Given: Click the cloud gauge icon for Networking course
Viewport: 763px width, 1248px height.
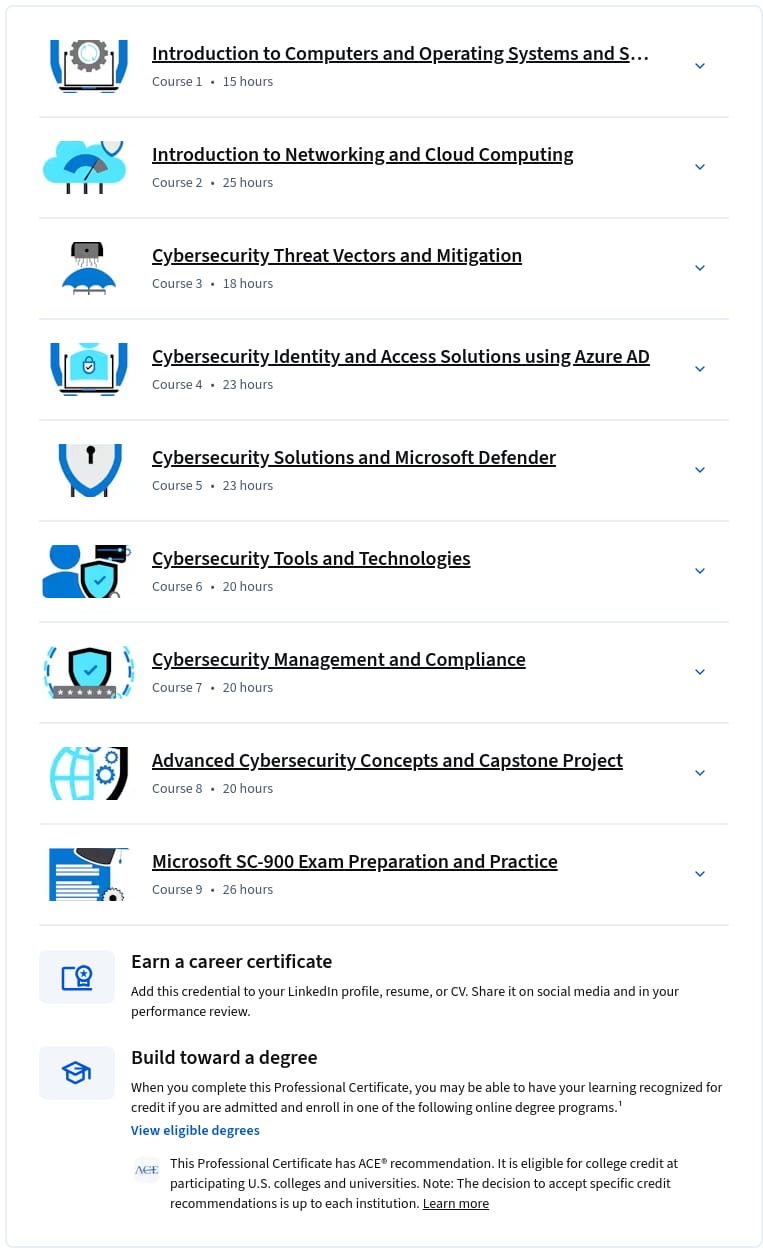Looking at the screenshot, I should click(85, 167).
